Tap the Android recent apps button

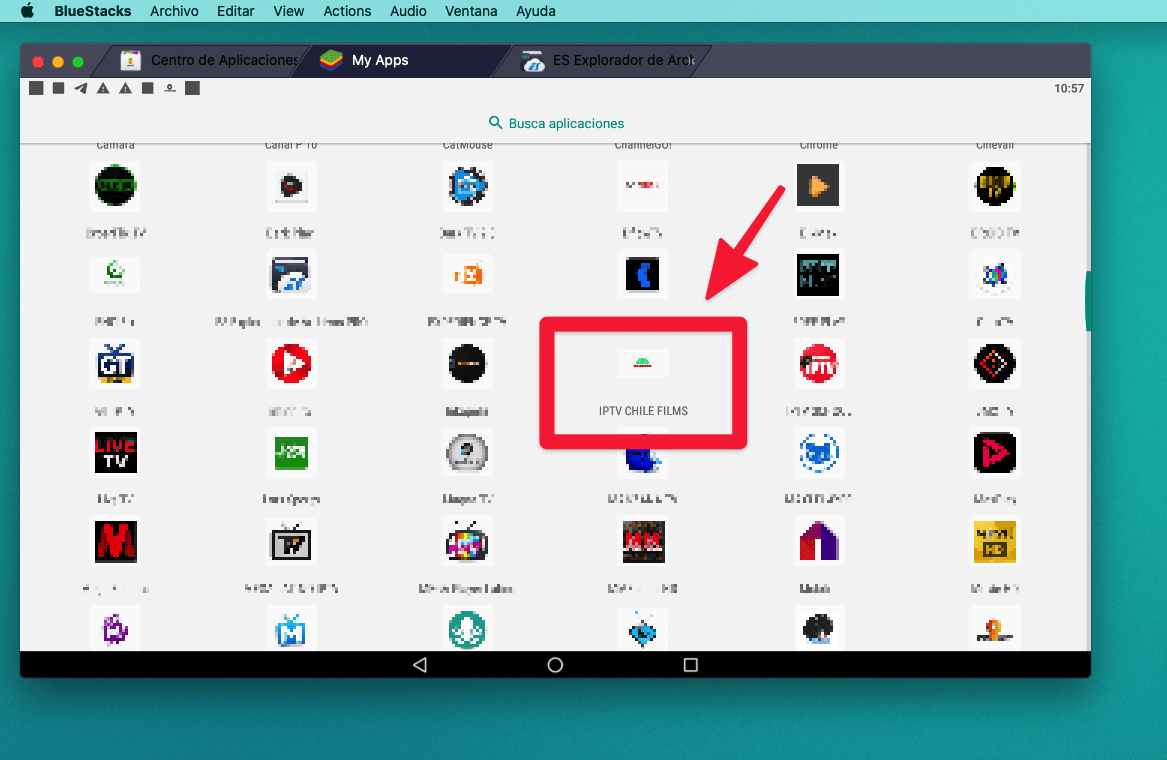691,665
